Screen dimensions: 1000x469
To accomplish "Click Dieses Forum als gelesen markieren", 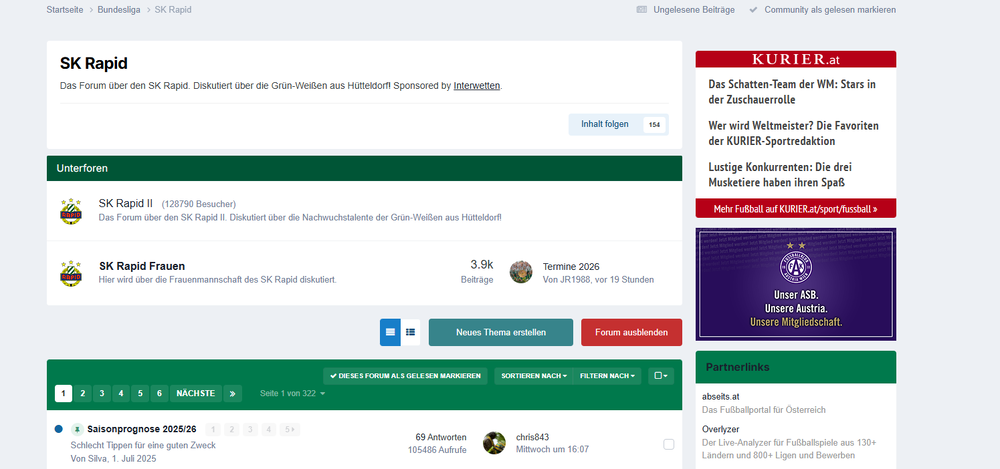I will pos(406,376).
